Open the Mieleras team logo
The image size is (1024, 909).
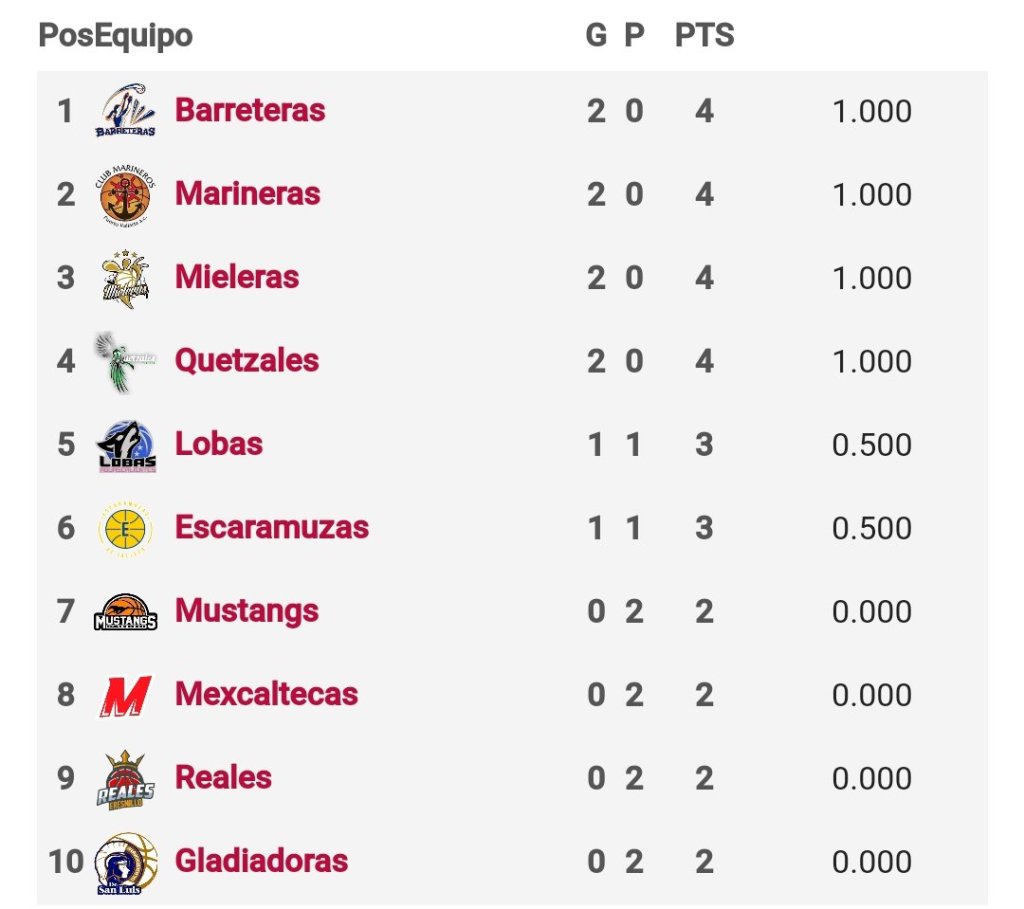126,278
